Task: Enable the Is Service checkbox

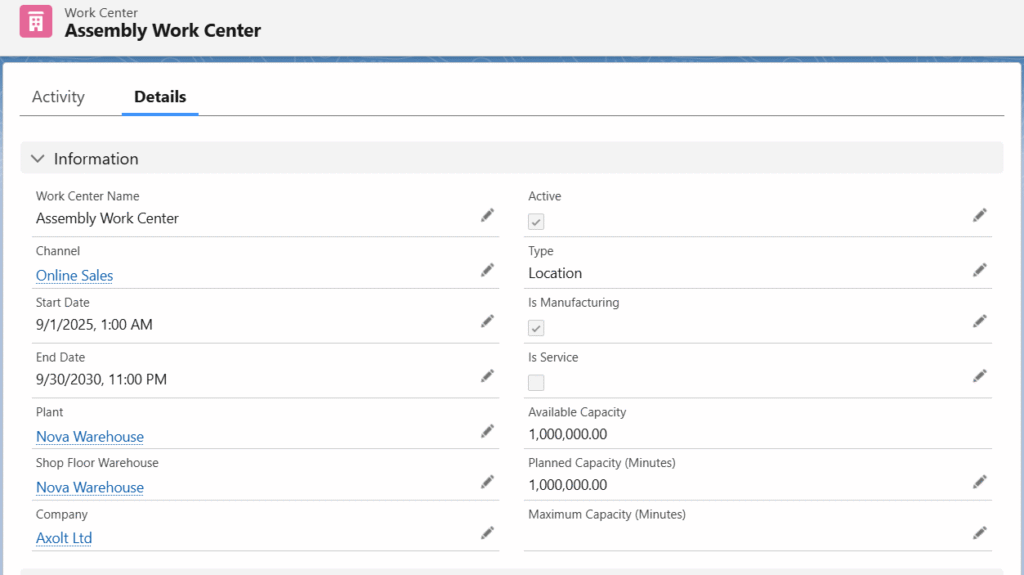Action: coord(536,382)
